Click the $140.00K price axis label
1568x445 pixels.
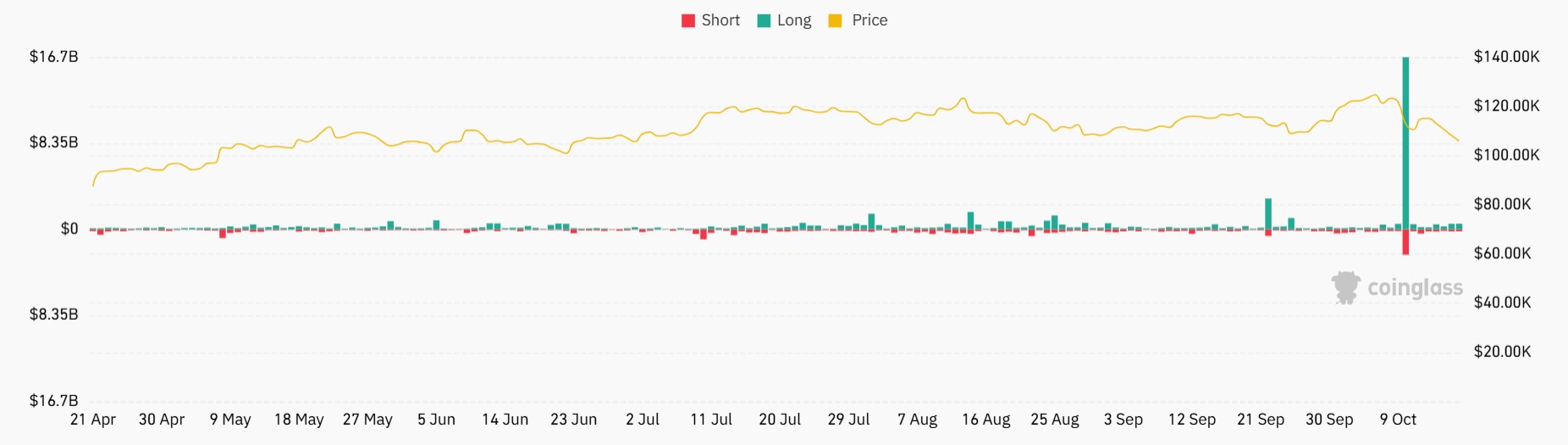pyautogui.click(x=1506, y=57)
